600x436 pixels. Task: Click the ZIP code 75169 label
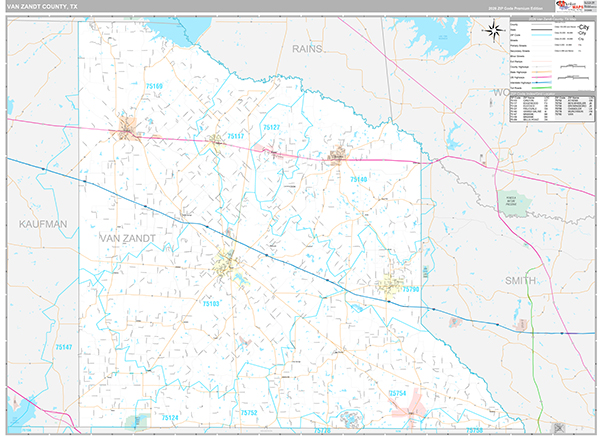pyautogui.click(x=153, y=89)
